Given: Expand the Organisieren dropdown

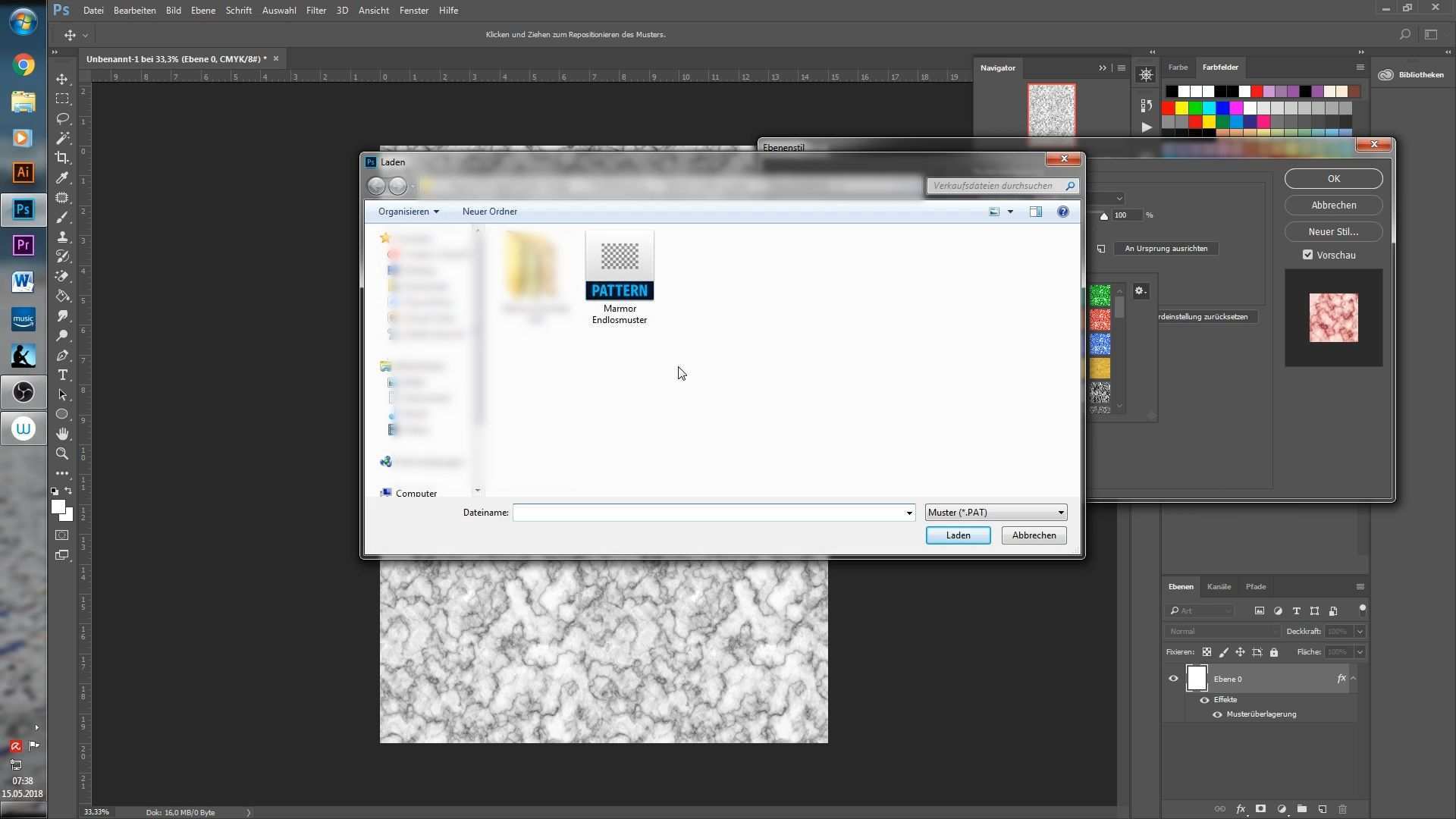Looking at the screenshot, I should 408,212.
